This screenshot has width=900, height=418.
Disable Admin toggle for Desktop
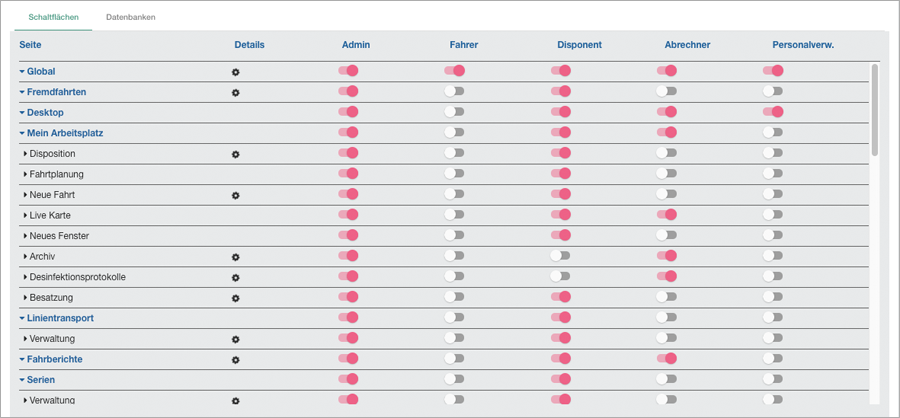[348, 111]
